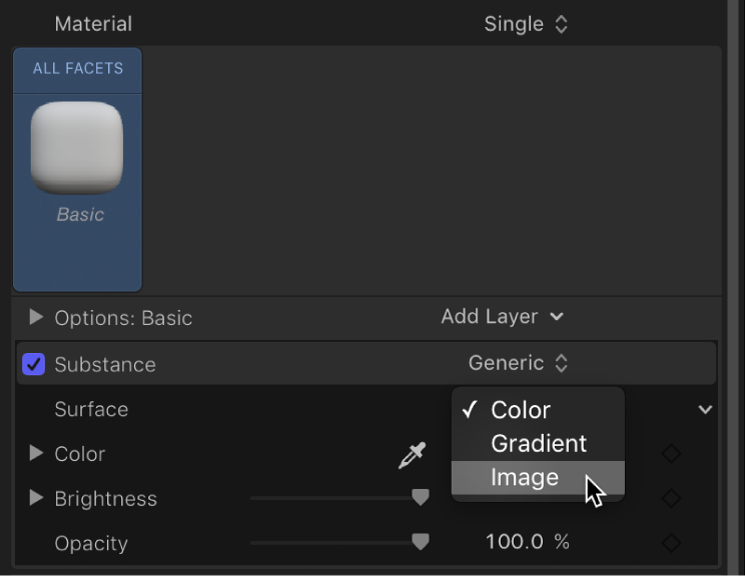The width and height of the screenshot is (745, 577).
Task: Open the Material Single popup menu
Action: (525, 24)
